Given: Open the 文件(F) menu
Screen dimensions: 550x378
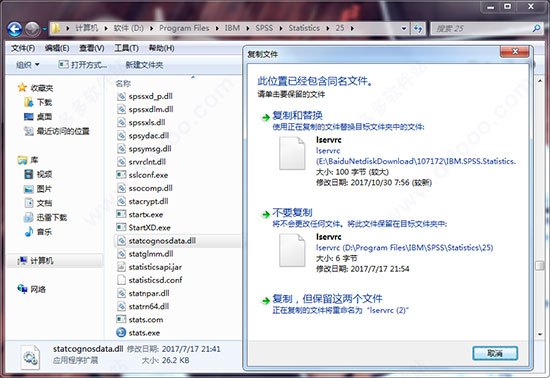Looking at the screenshot, I should [23, 48].
